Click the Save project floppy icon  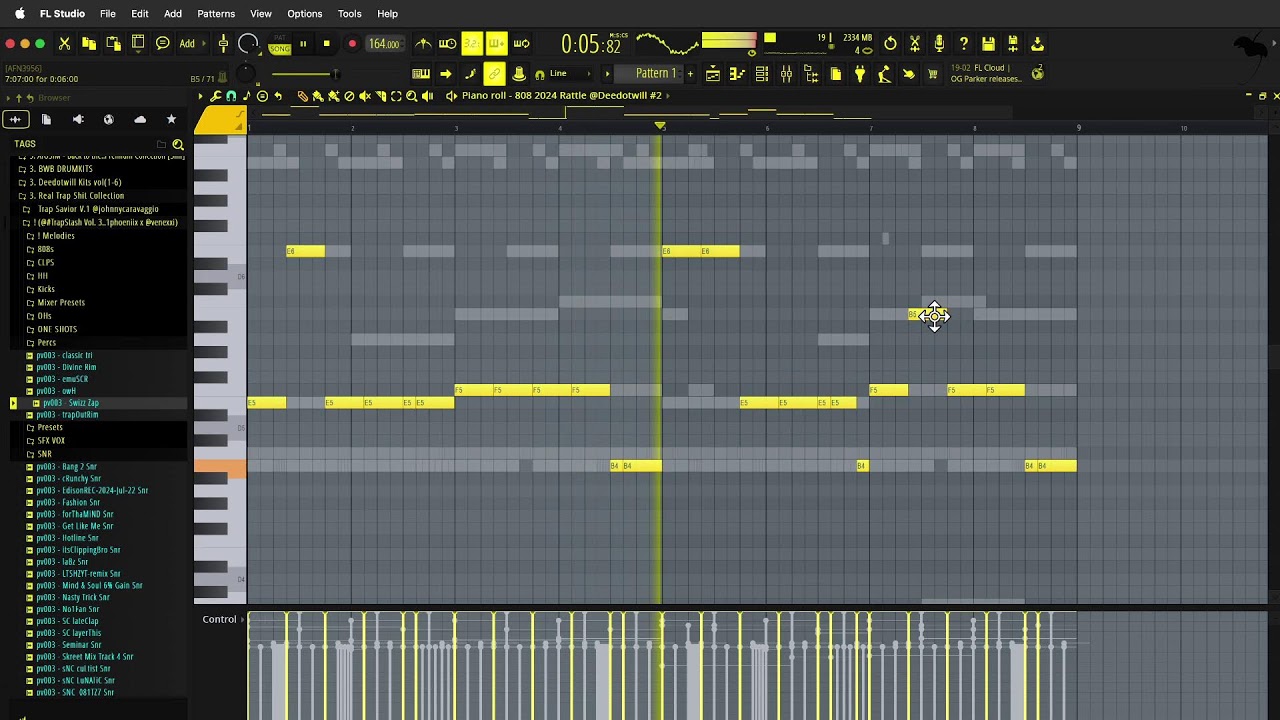(988, 44)
